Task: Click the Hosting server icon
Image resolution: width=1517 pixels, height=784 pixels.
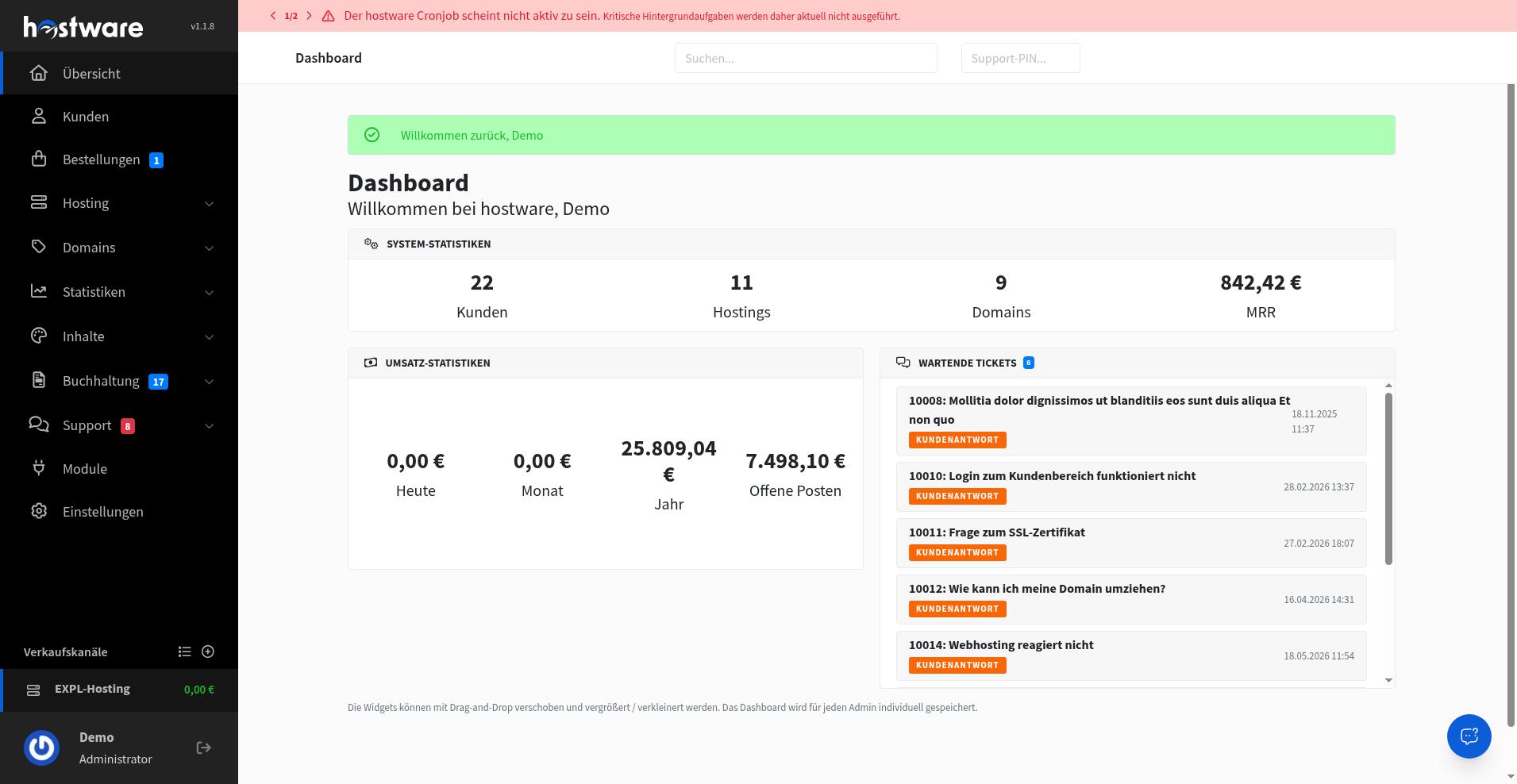Action: pos(39,202)
